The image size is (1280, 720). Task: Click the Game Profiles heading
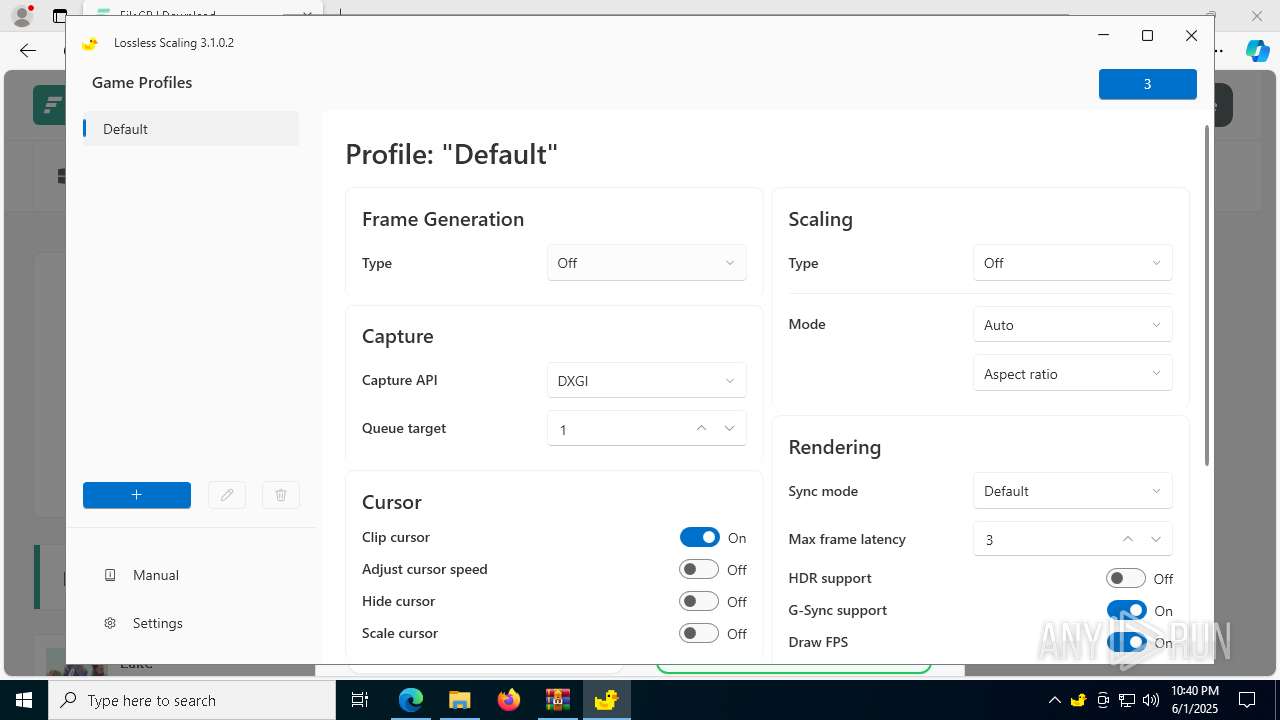coord(142,83)
